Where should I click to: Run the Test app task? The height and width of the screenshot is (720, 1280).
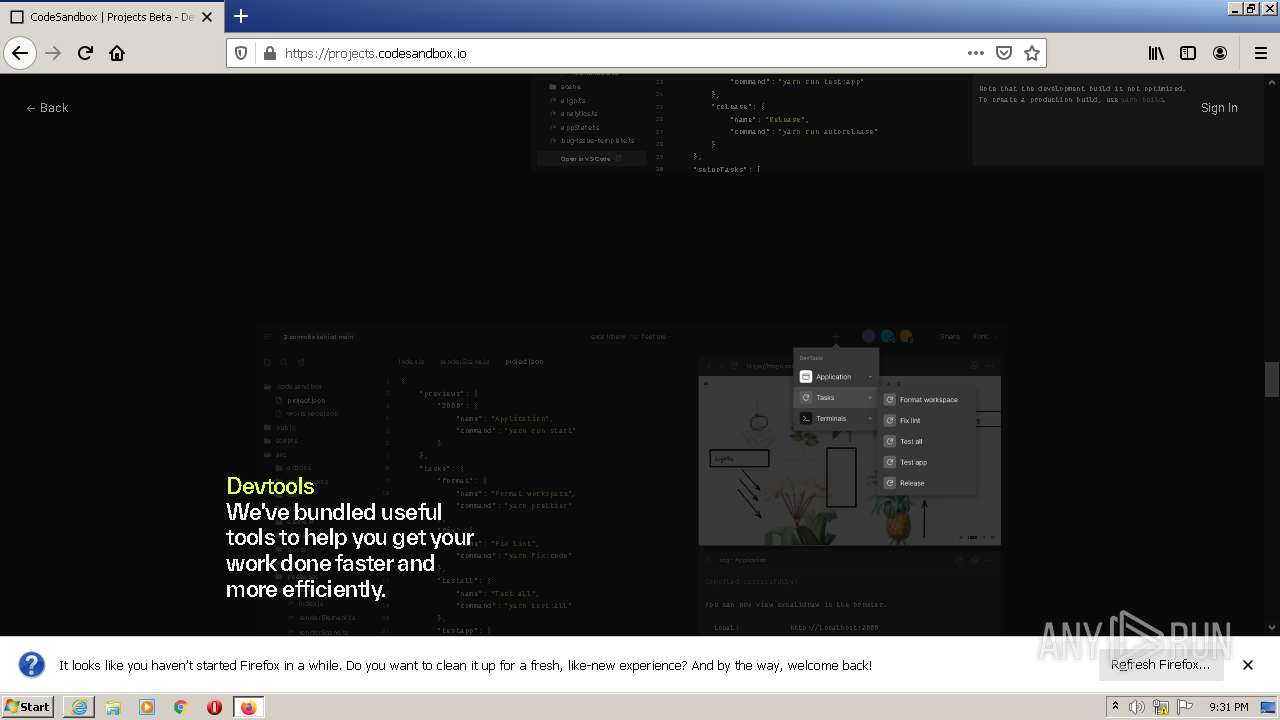click(928, 463)
